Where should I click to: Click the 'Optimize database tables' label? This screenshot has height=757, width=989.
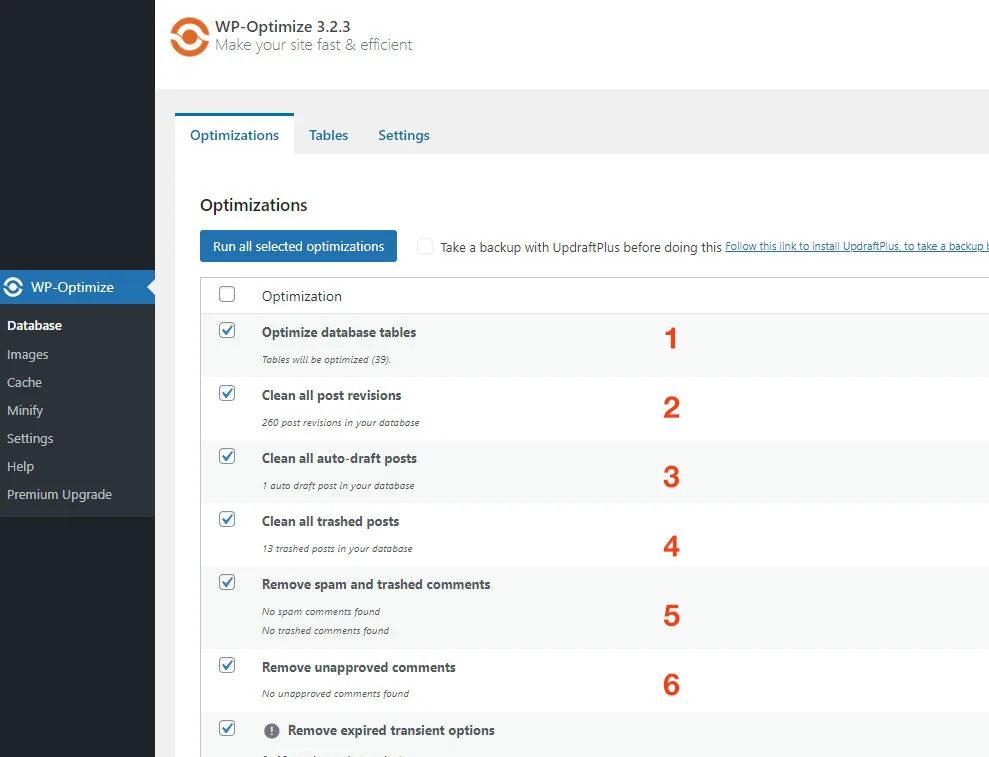point(339,332)
